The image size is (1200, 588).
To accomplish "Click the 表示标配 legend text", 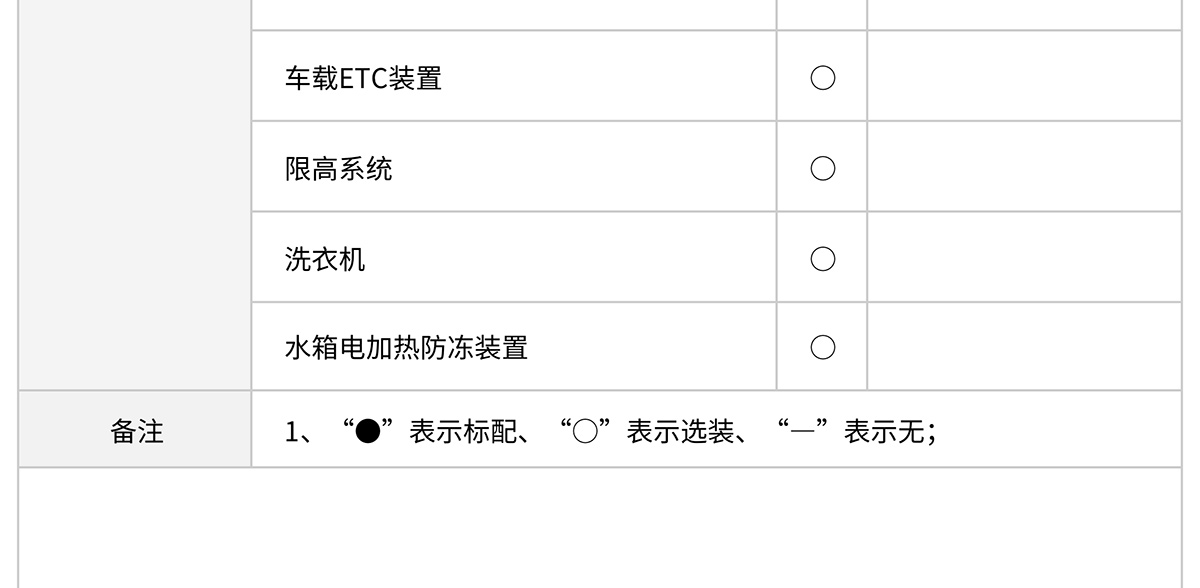I will pyautogui.click(x=462, y=433).
